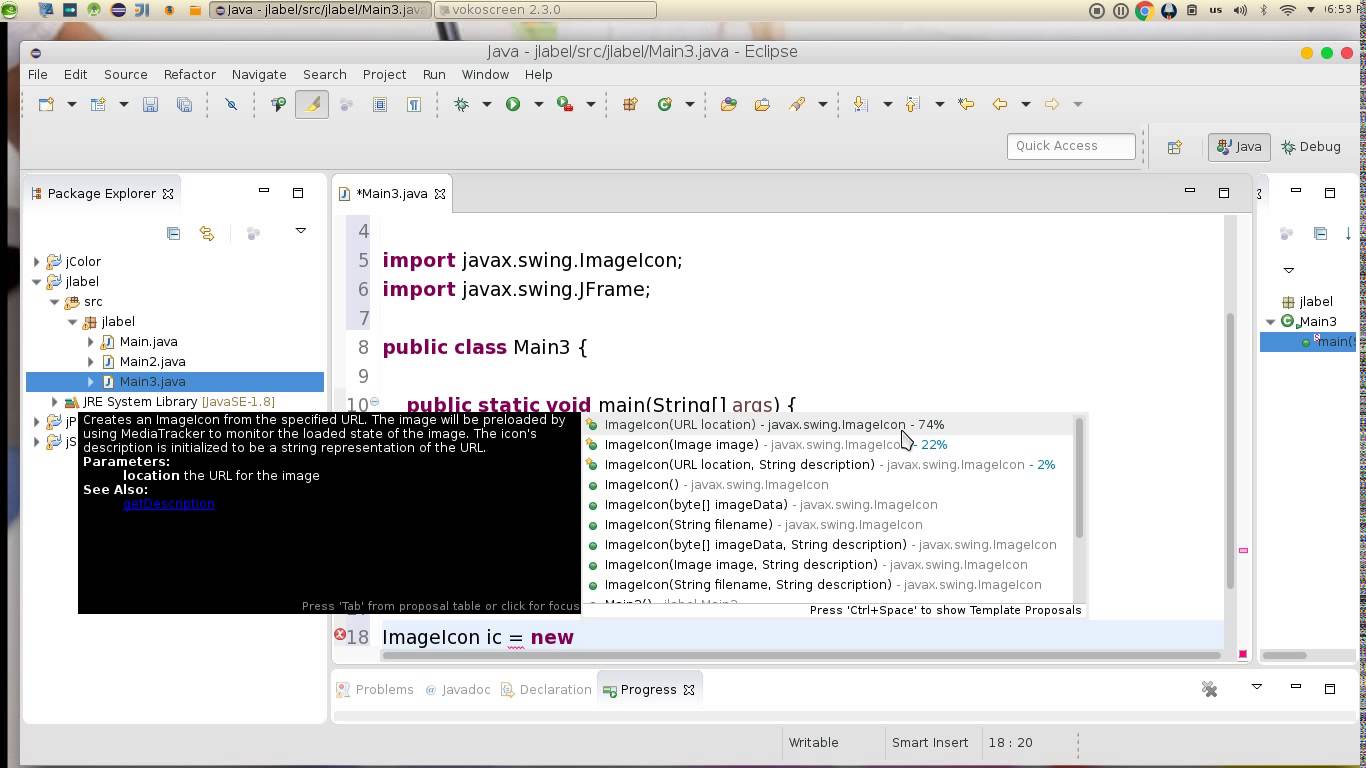The width and height of the screenshot is (1366, 768).
Task: Click the Chrome icon in system tray
Action: pos(1144,10)
